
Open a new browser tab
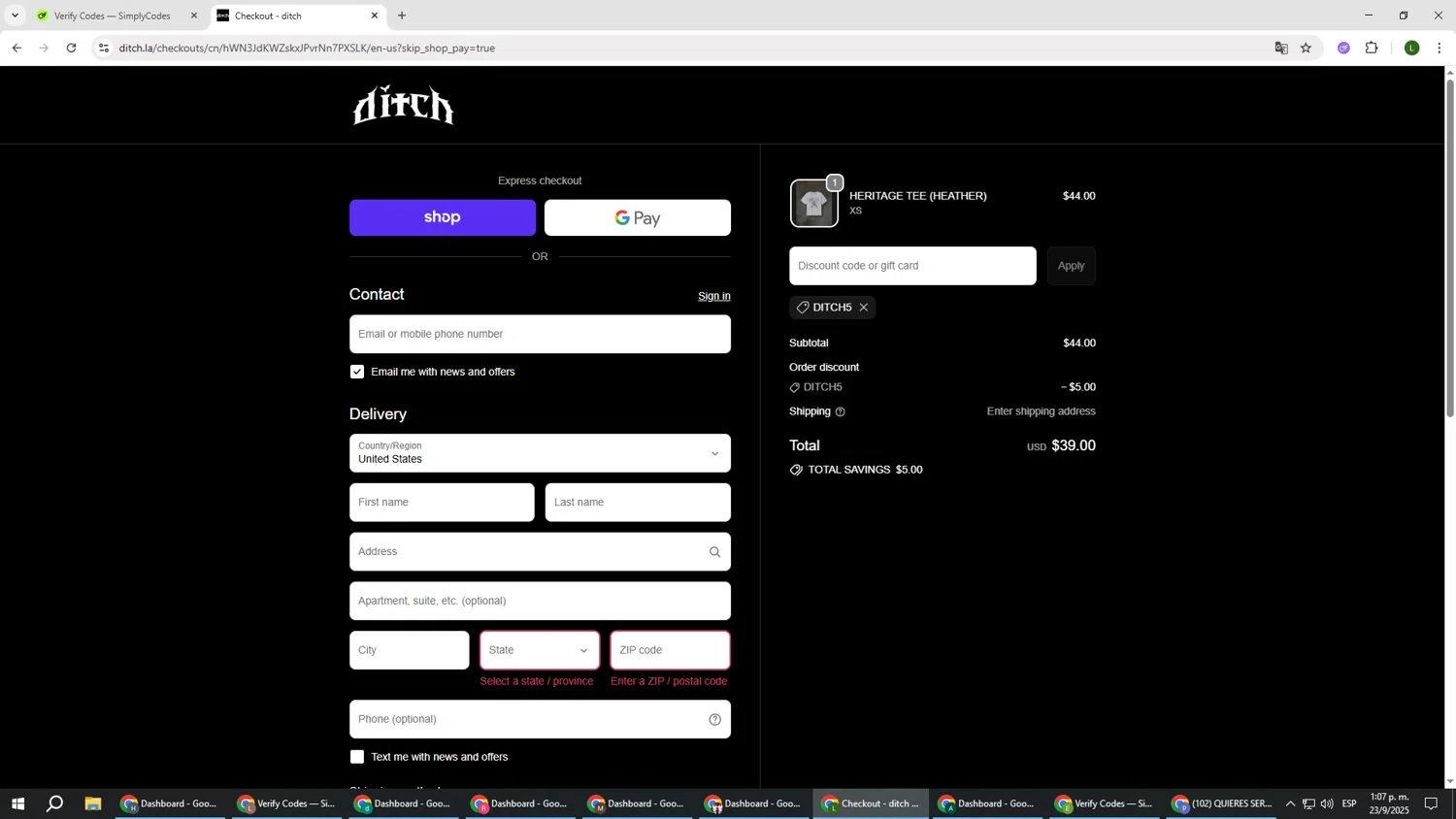click(x=402, y=16)
